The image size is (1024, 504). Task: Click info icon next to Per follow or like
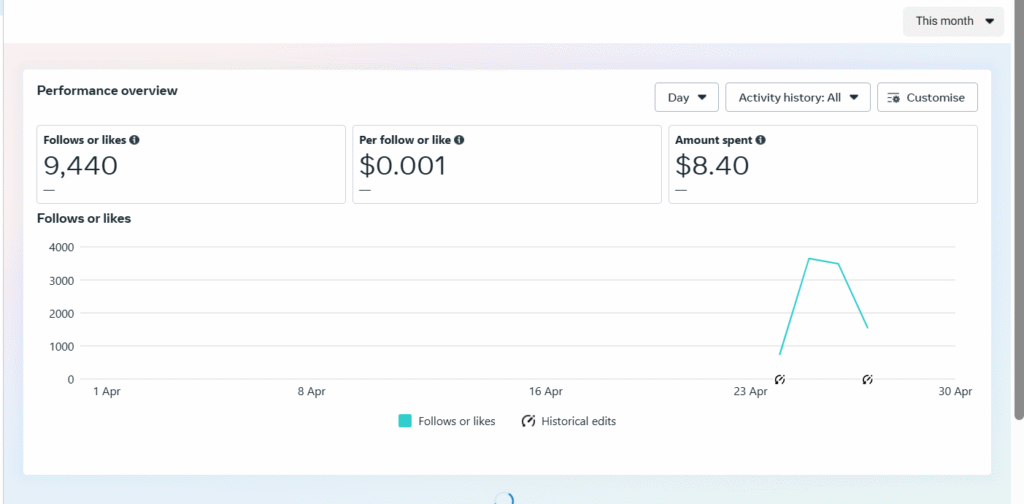click(x=459, y=141)
